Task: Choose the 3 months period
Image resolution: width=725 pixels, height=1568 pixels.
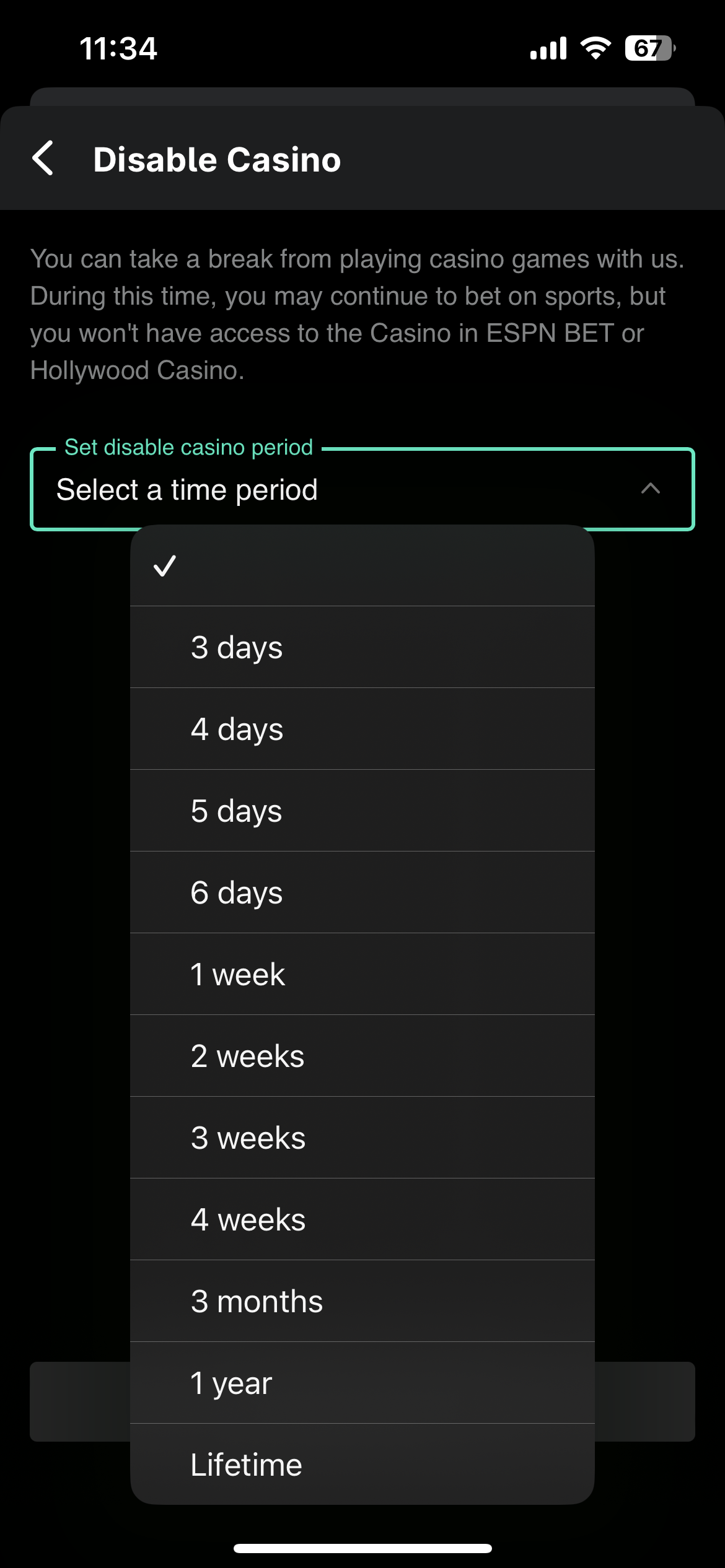Action: tap(362, 1301)
